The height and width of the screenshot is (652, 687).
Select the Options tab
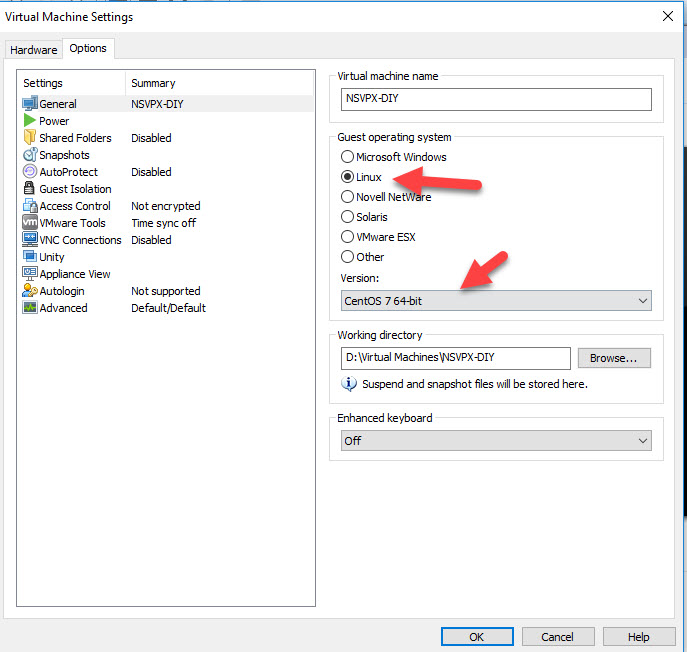tap(88, 49)
